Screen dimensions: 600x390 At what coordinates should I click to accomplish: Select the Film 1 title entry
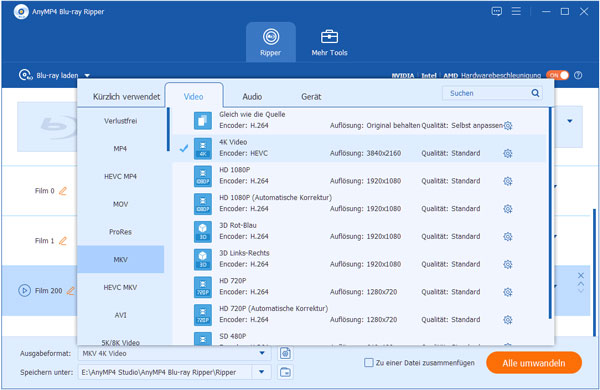[44, 241]
